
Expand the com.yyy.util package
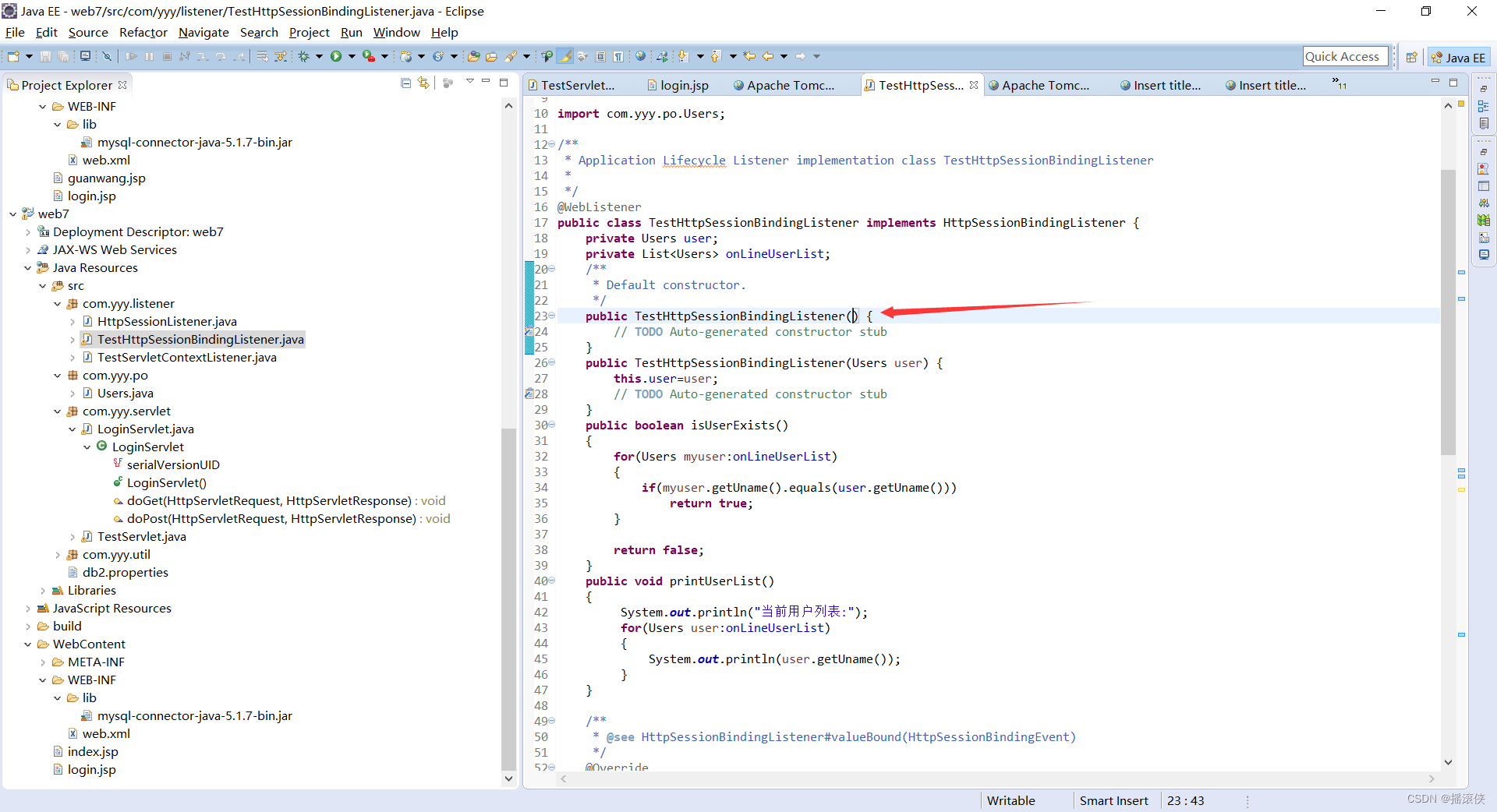[58, 555]
